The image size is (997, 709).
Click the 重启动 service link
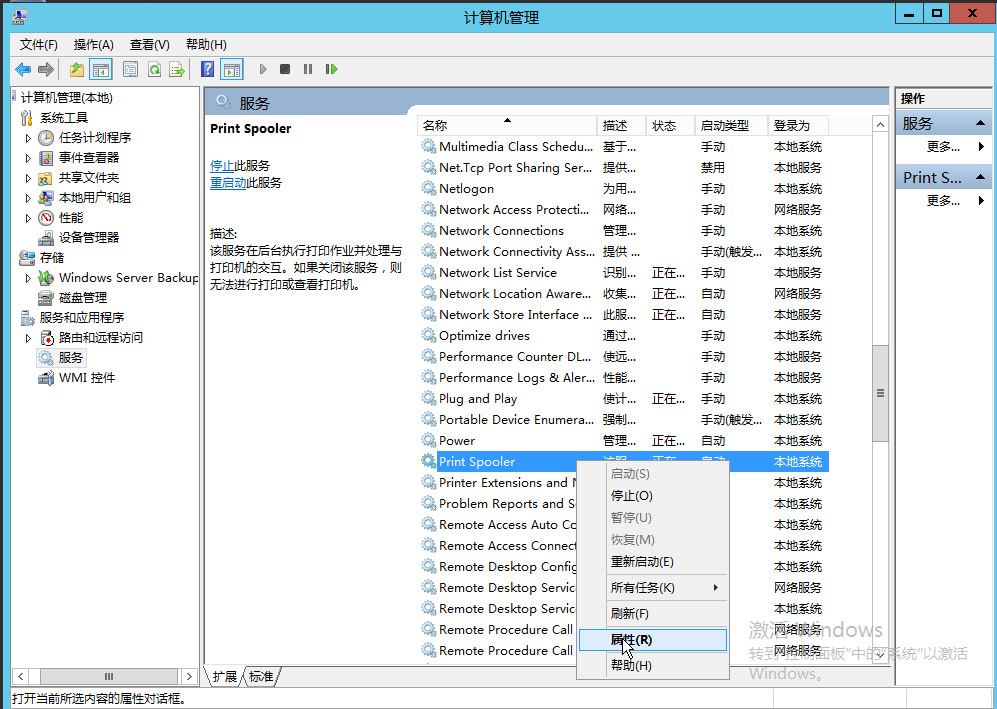click(x=228, y=183)
